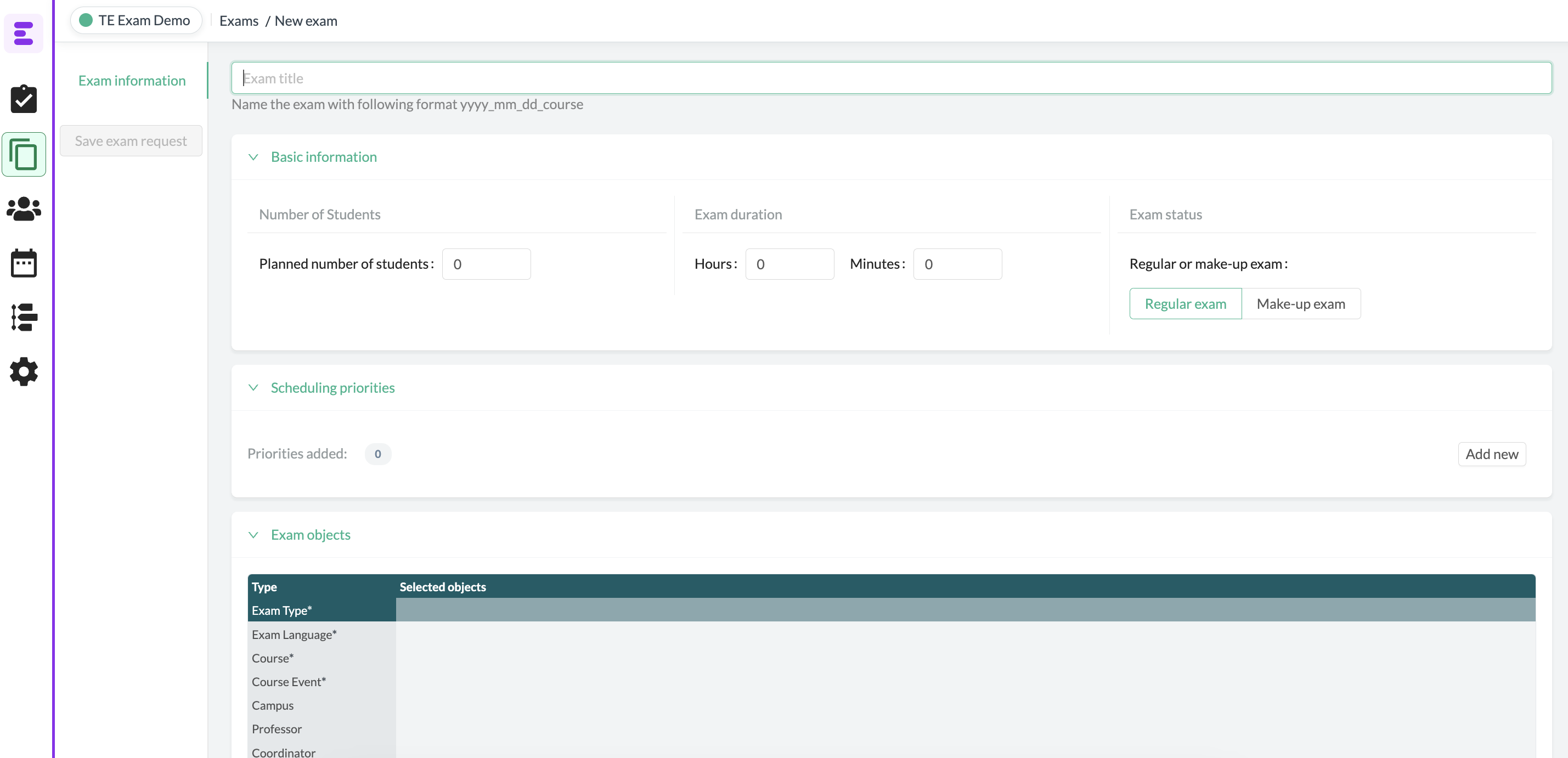Screen dimensions: 1568x758
Task: Click the exam naming format hint text
Action: pos(407,104)
